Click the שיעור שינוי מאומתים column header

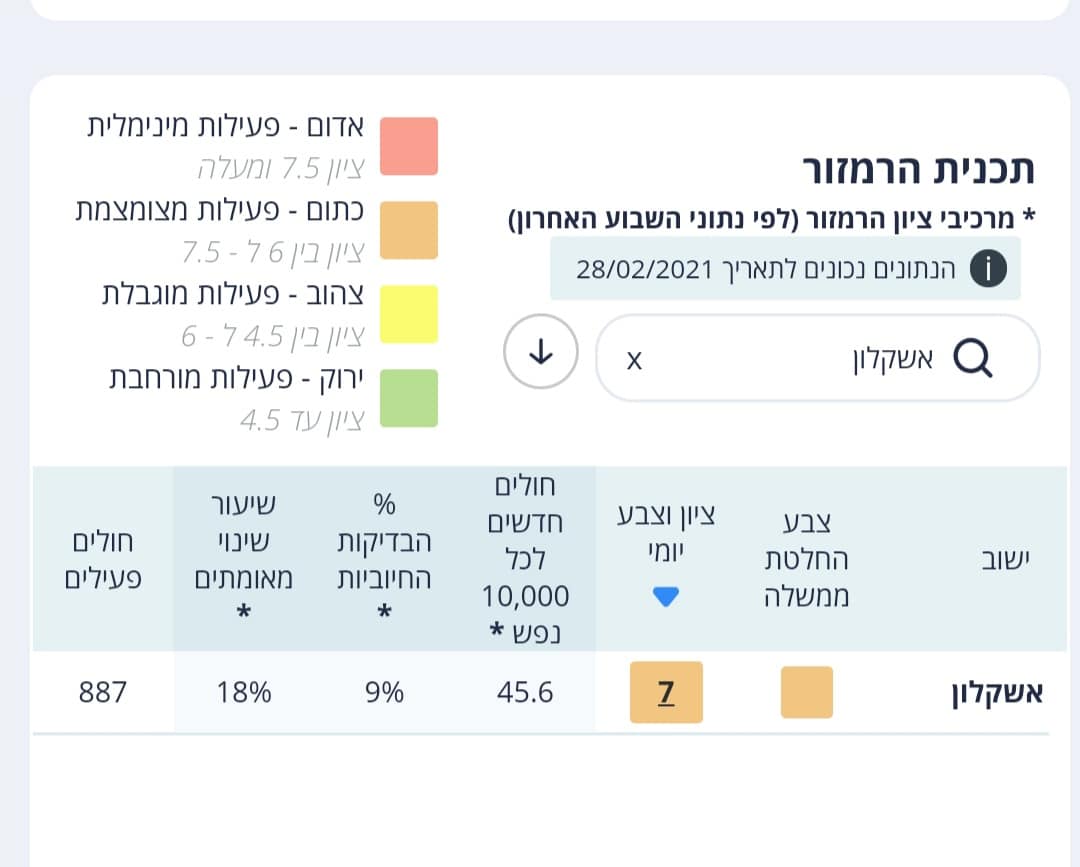click(x=243, y=559)
